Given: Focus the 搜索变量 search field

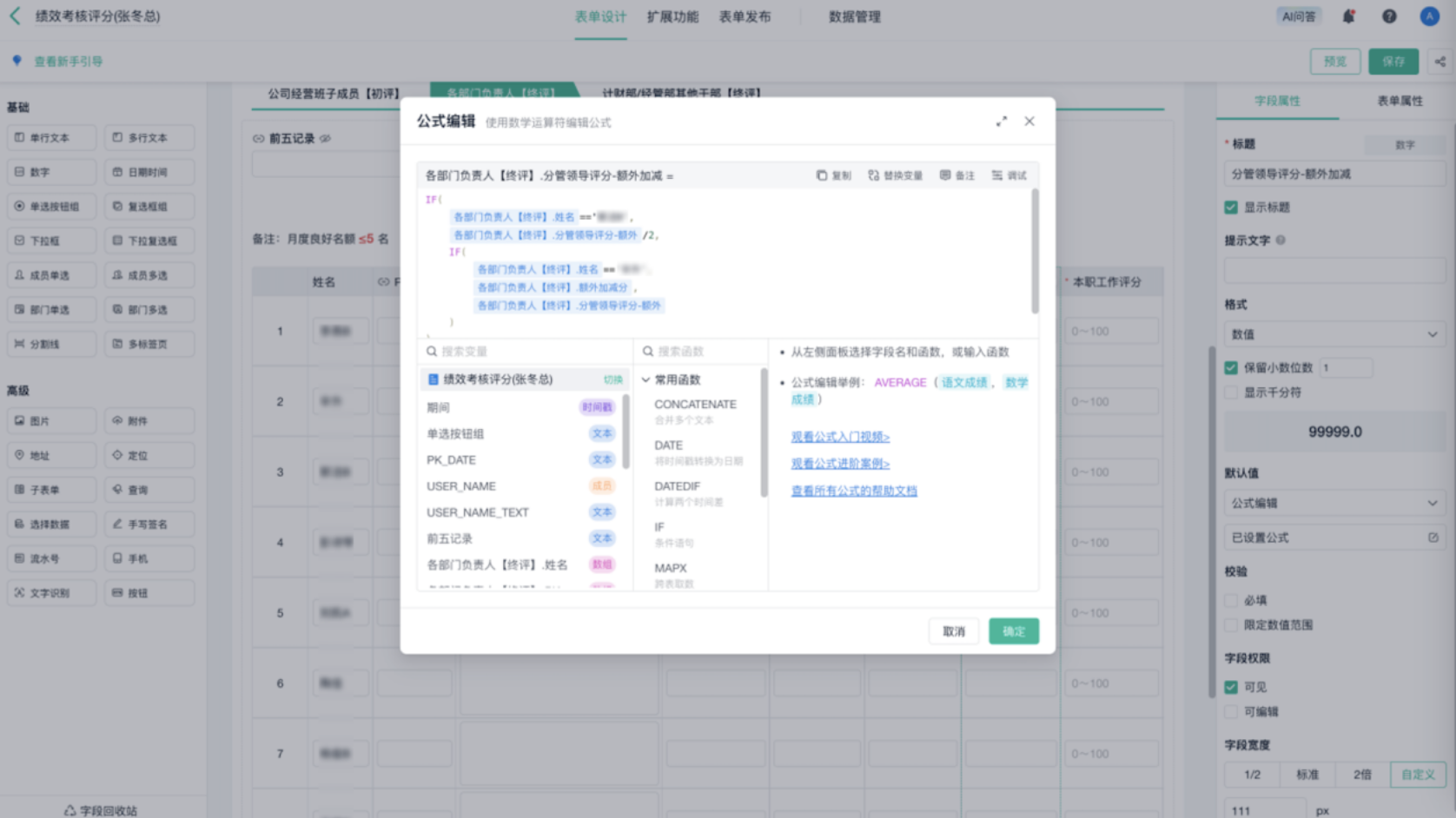Looking at the screenshot, I should (x=526, y=352).
